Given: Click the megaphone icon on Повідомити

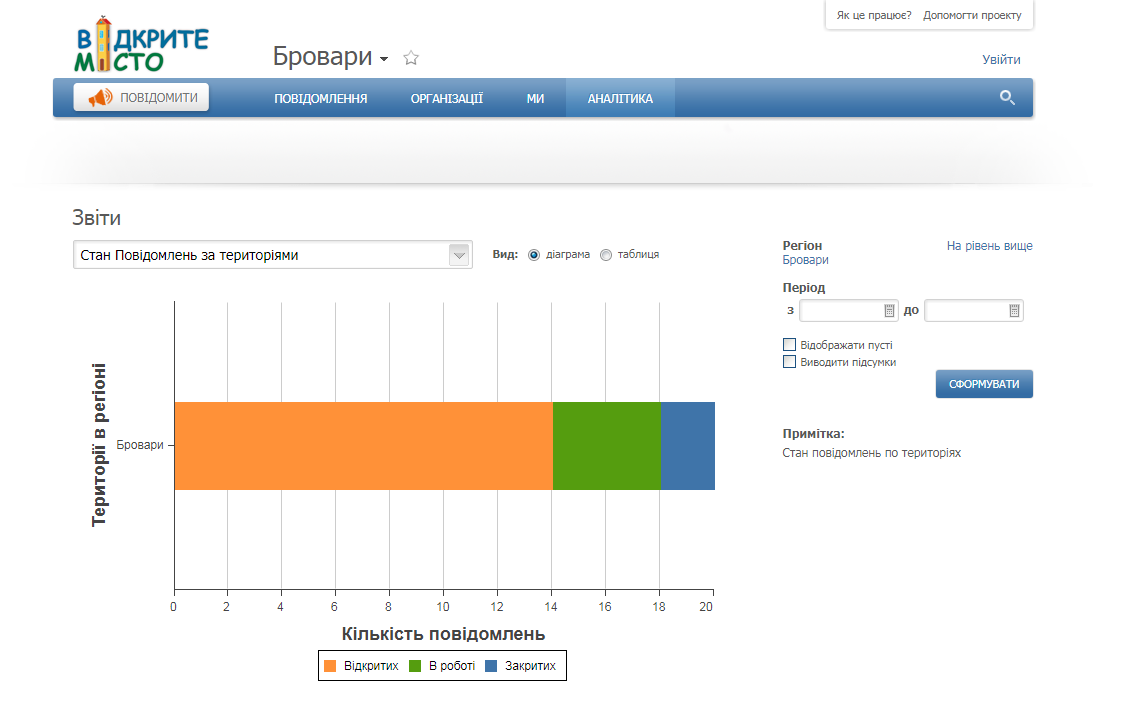Looking at the screenshot, I should coord(101,97).
